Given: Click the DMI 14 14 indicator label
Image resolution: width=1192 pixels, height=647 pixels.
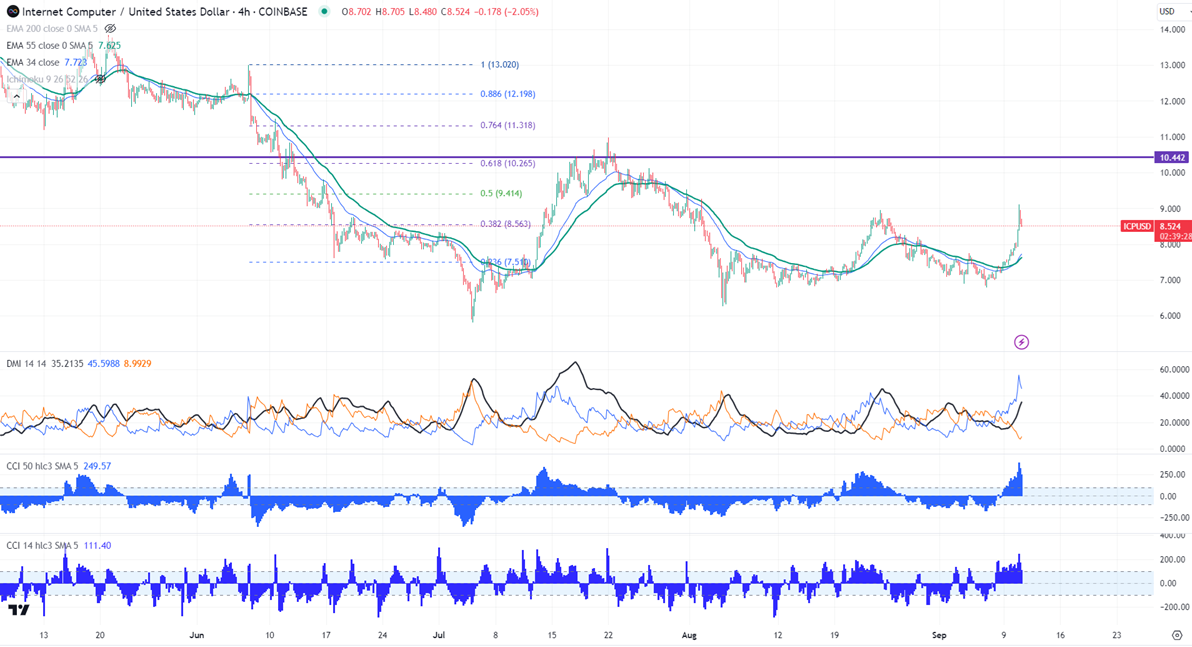Looking at the screenshot, I should [20, 366].
